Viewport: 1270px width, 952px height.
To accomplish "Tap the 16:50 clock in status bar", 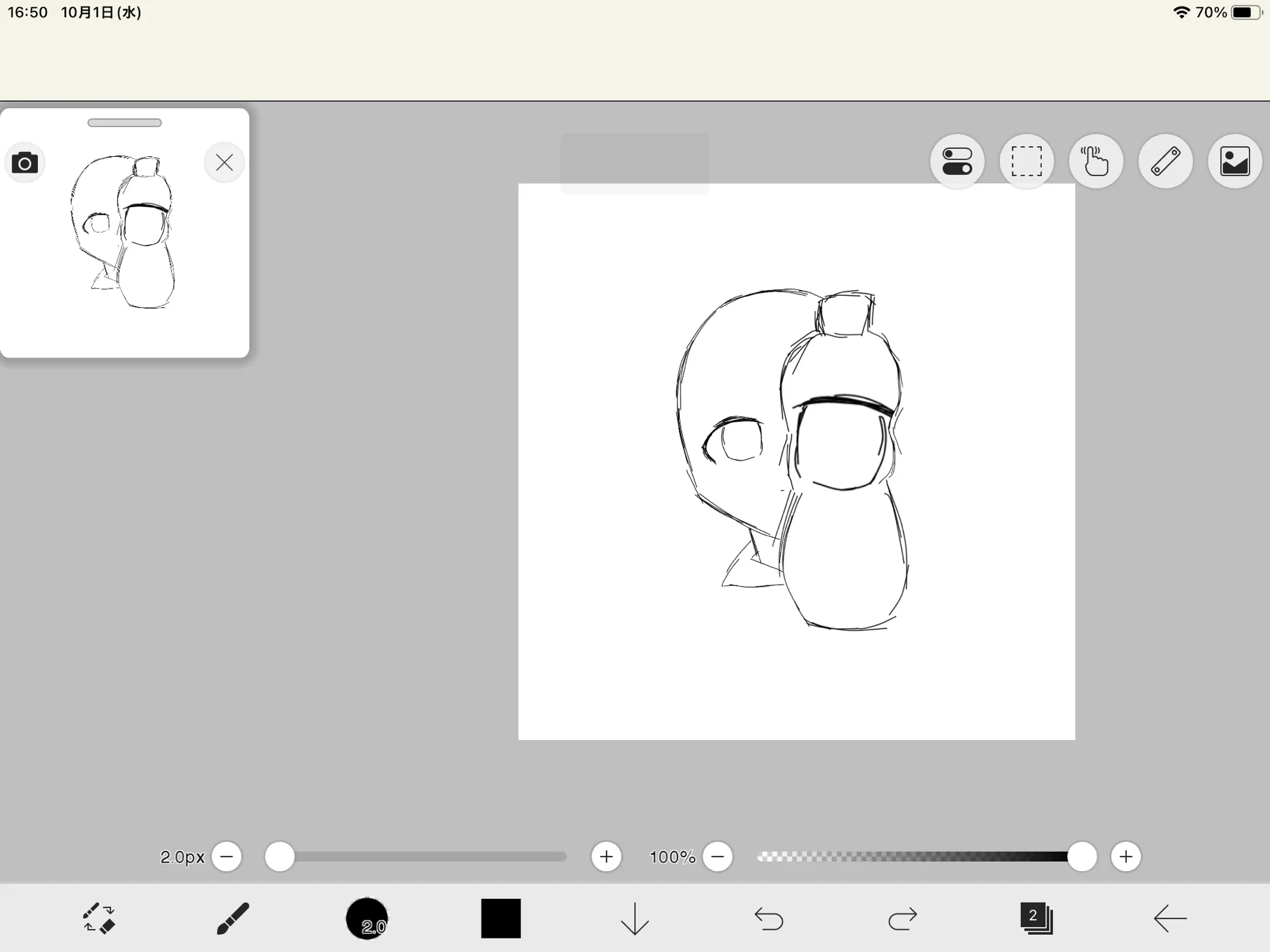I will pos(27,12).
